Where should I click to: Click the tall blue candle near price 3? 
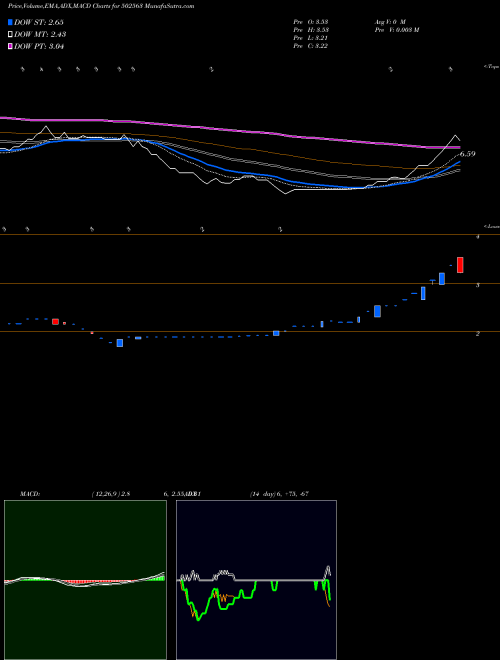pyautogui.click(x=442, y=279)
